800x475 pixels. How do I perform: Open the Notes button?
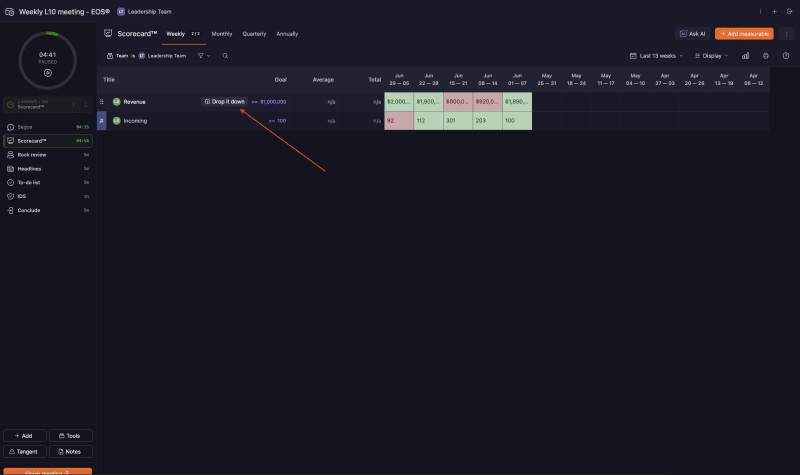point(70,452)
